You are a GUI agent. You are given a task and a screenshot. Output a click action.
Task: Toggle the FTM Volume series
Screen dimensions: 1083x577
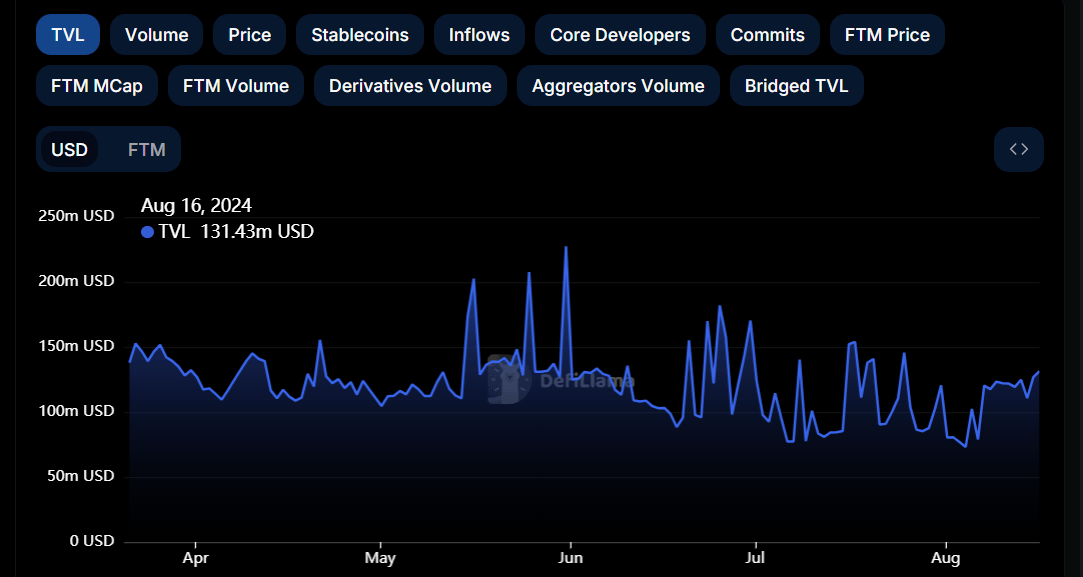tap(236, 86)
